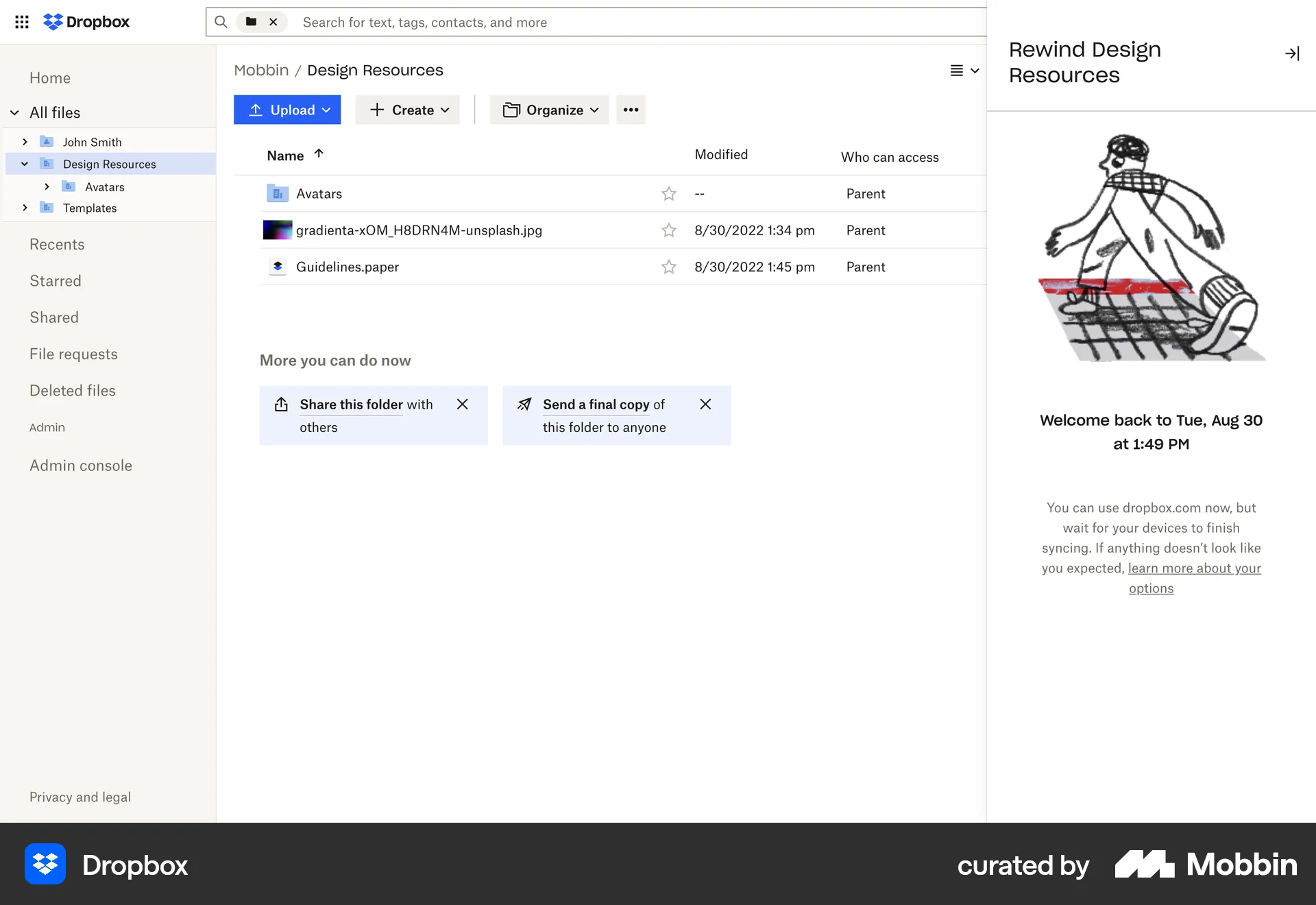
Task: Click the Dropbox logo in the header
Action: click(86, 22)
